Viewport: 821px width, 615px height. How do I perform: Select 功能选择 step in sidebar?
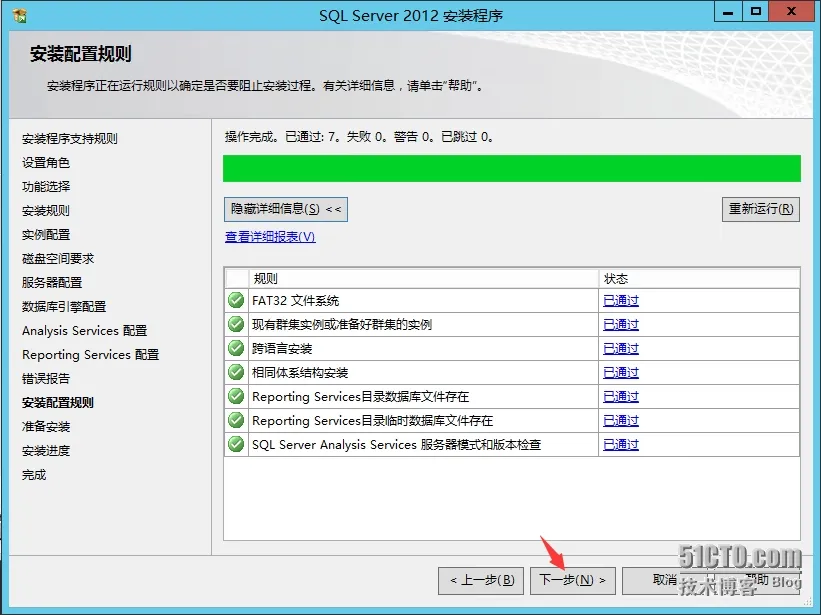[x=46, y=187]
